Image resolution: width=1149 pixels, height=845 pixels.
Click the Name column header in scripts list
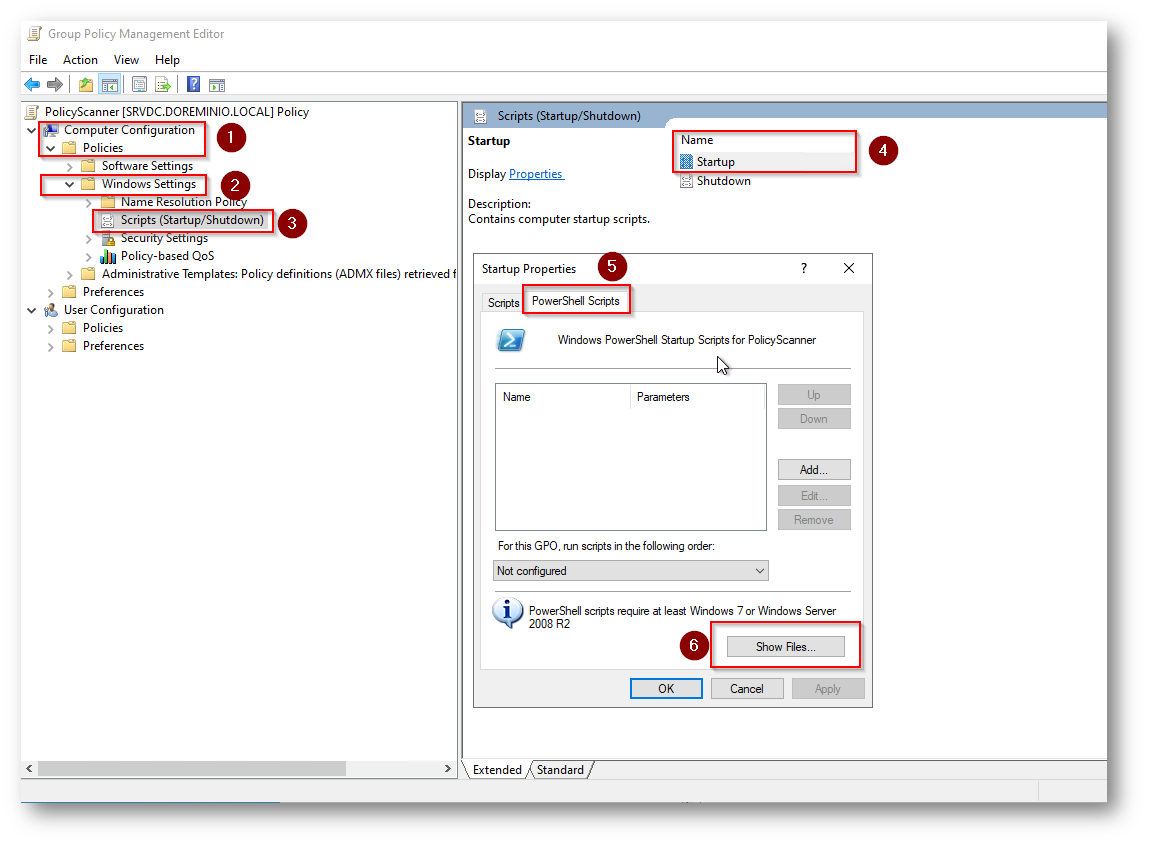pos(563,397)
